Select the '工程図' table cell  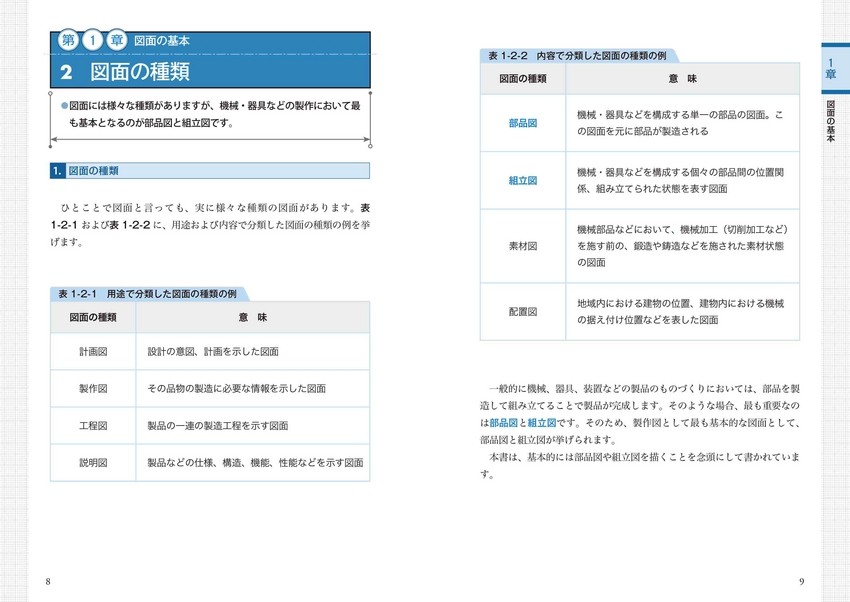(x=93, y=425)
